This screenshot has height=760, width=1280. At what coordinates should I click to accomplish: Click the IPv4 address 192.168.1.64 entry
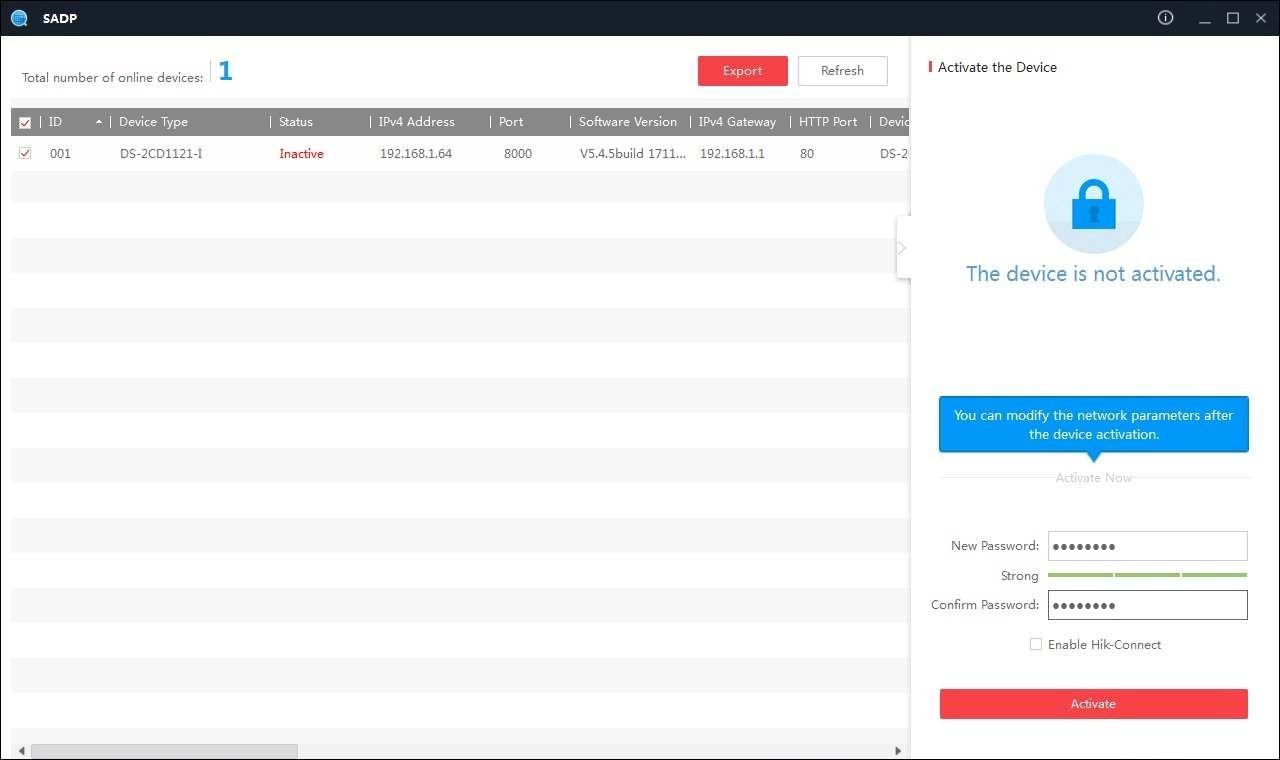(415, 153)
